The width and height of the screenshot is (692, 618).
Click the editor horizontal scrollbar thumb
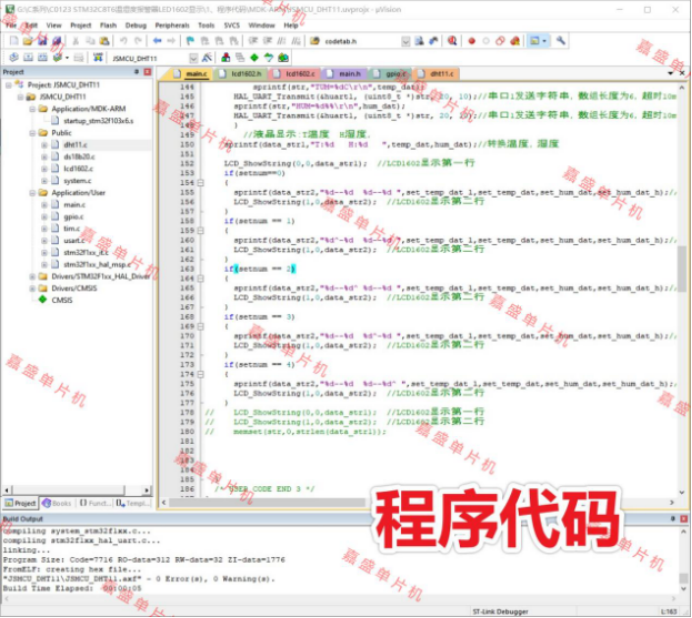tap(267, 502)
